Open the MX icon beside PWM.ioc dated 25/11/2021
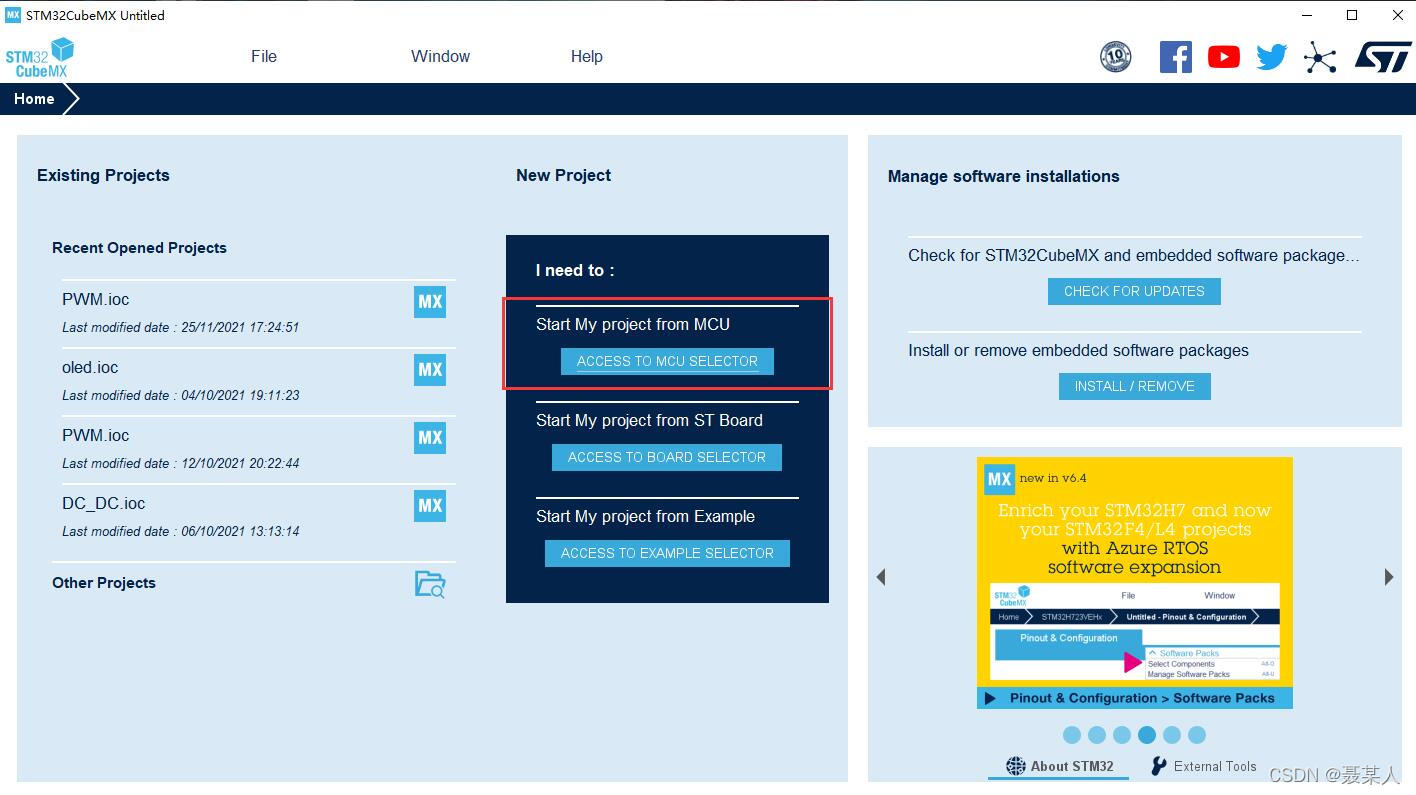This screenshot has width=1416, height=795. [430, 302]
